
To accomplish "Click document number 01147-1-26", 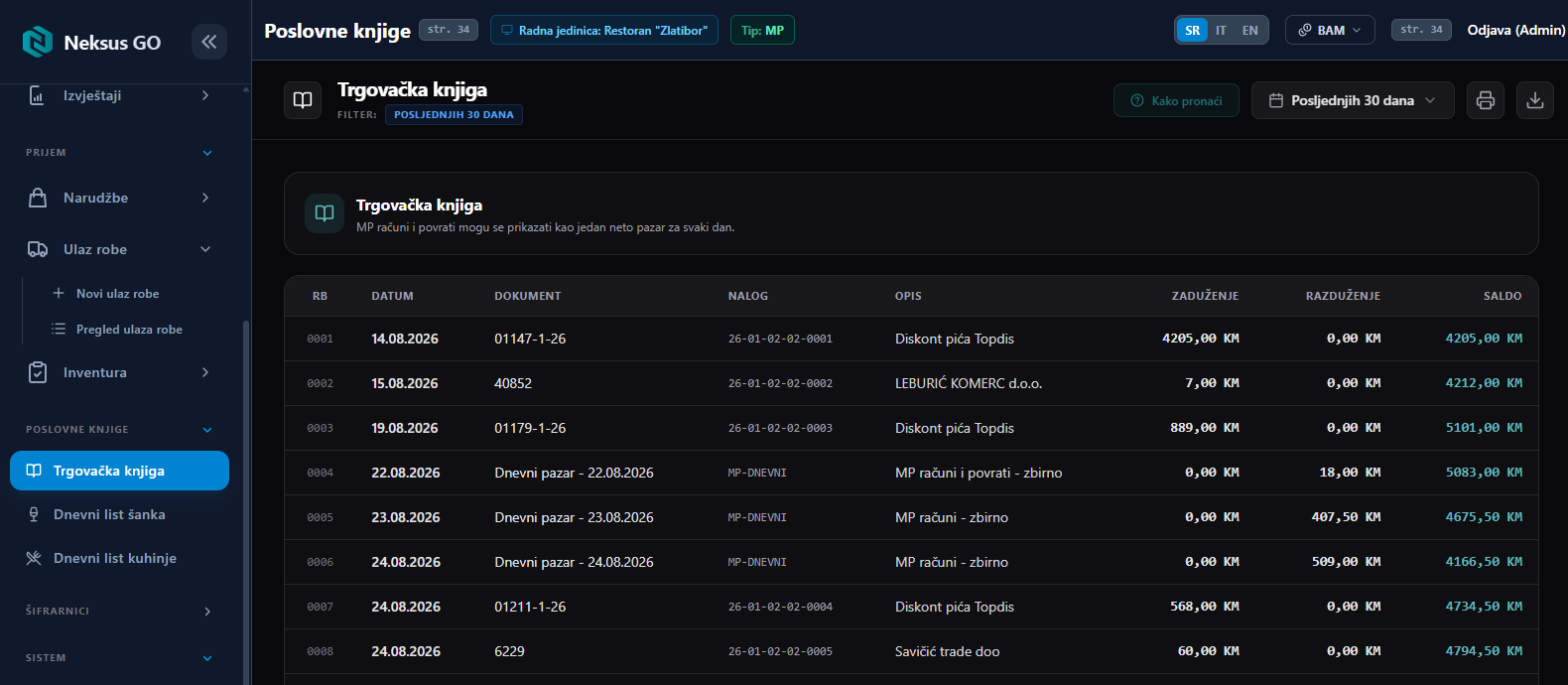I will [530, 339].
